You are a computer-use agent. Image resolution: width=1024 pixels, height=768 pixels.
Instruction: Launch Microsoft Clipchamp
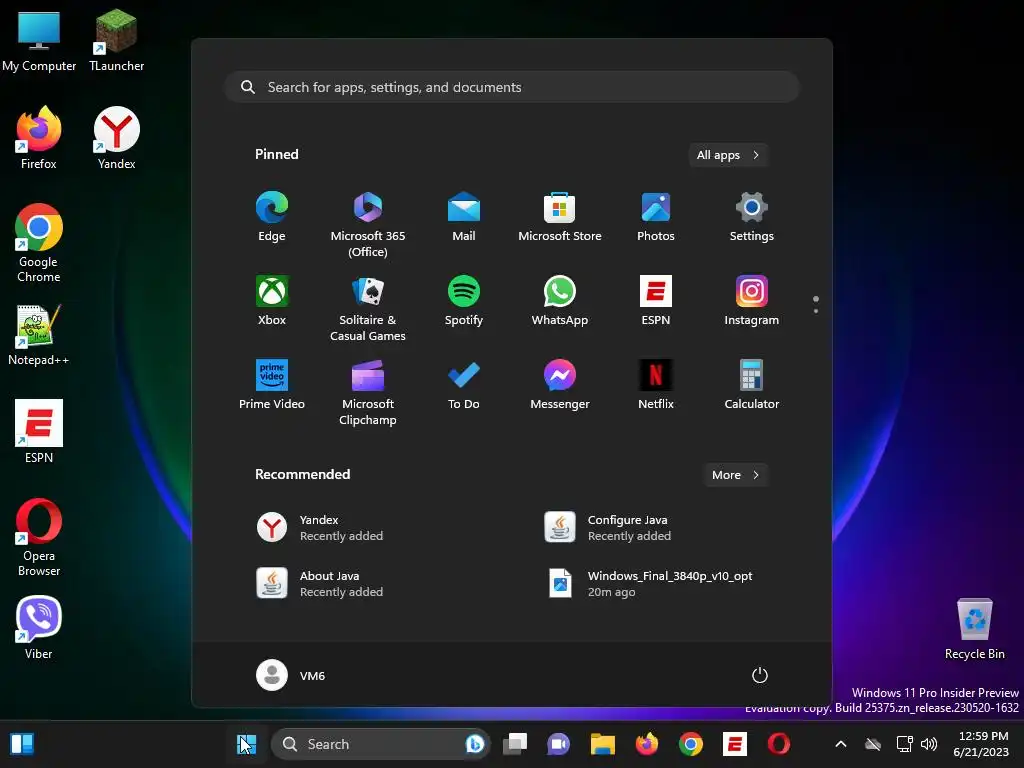tap(368, 392)
